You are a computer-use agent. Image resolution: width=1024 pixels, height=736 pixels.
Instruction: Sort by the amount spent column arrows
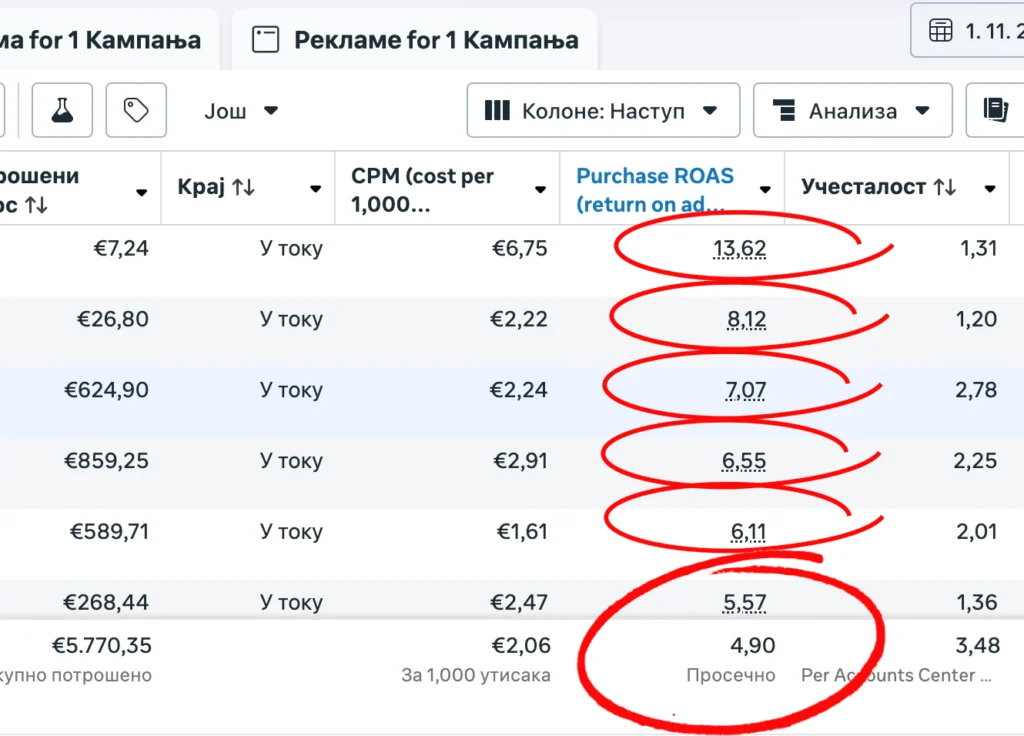[x=36, y=205]
